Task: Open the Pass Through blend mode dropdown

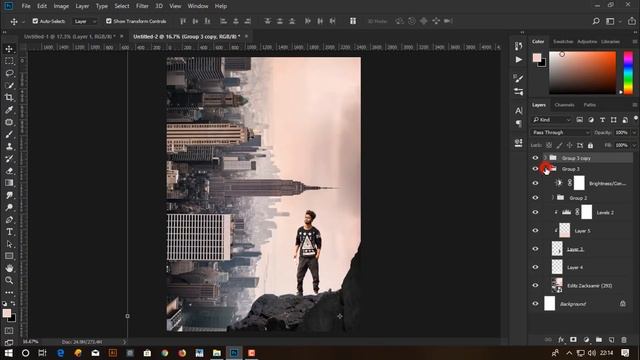Action: coord(561,132)
